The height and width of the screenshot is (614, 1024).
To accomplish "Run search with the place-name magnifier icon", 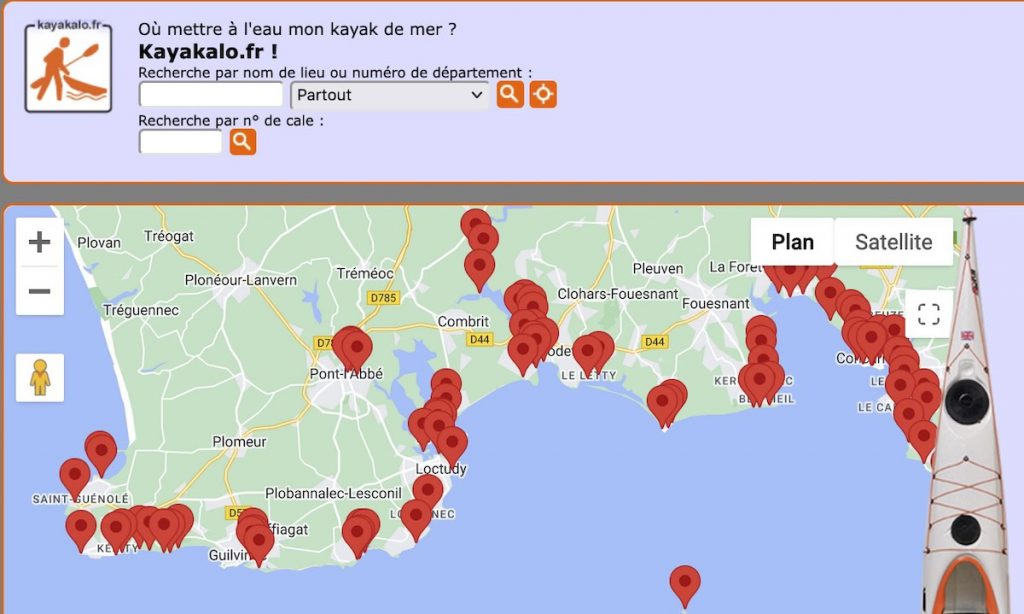I will pyautogui.click(x=510, y=93).
